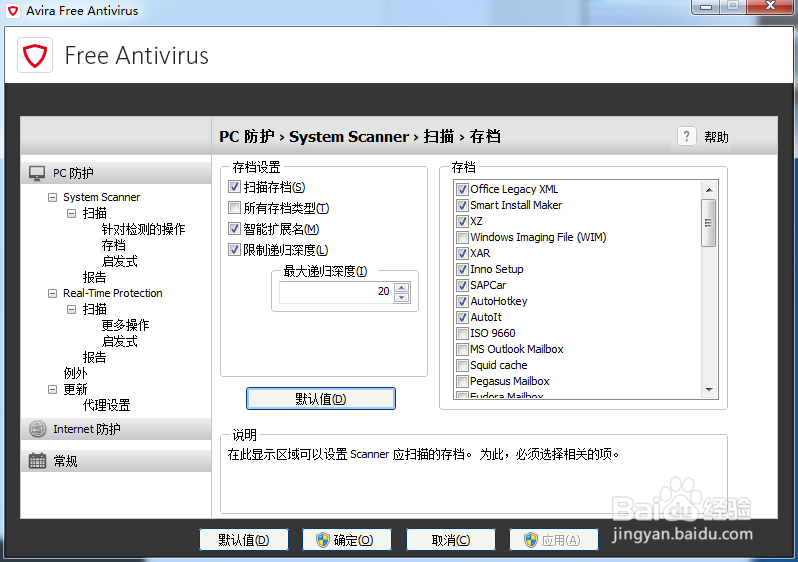Click 应用(A) apply button
The image size is (798, 562).
coord(554,540)
